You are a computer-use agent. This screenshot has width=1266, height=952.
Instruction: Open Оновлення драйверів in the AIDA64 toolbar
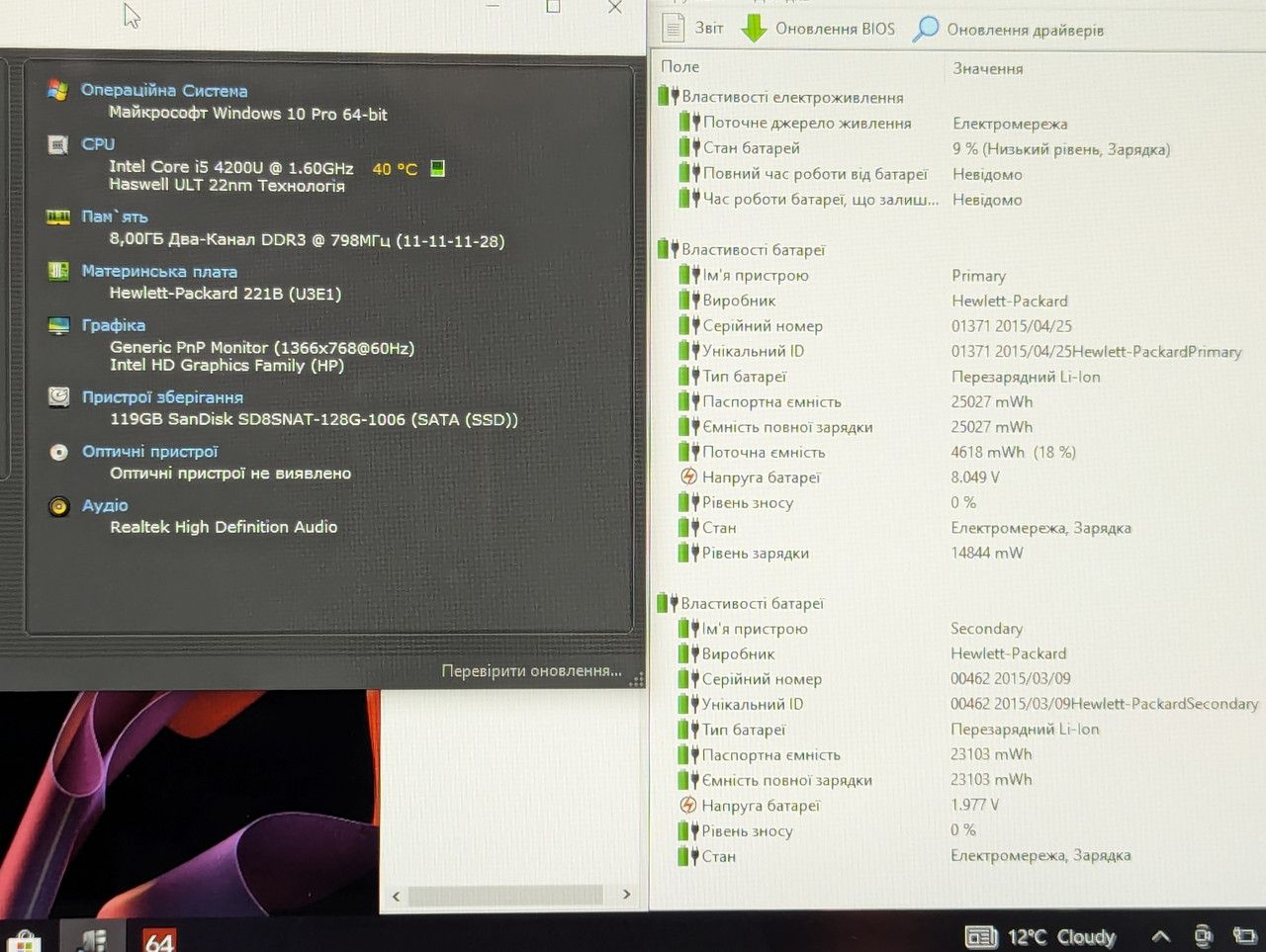pos(1009,30)
